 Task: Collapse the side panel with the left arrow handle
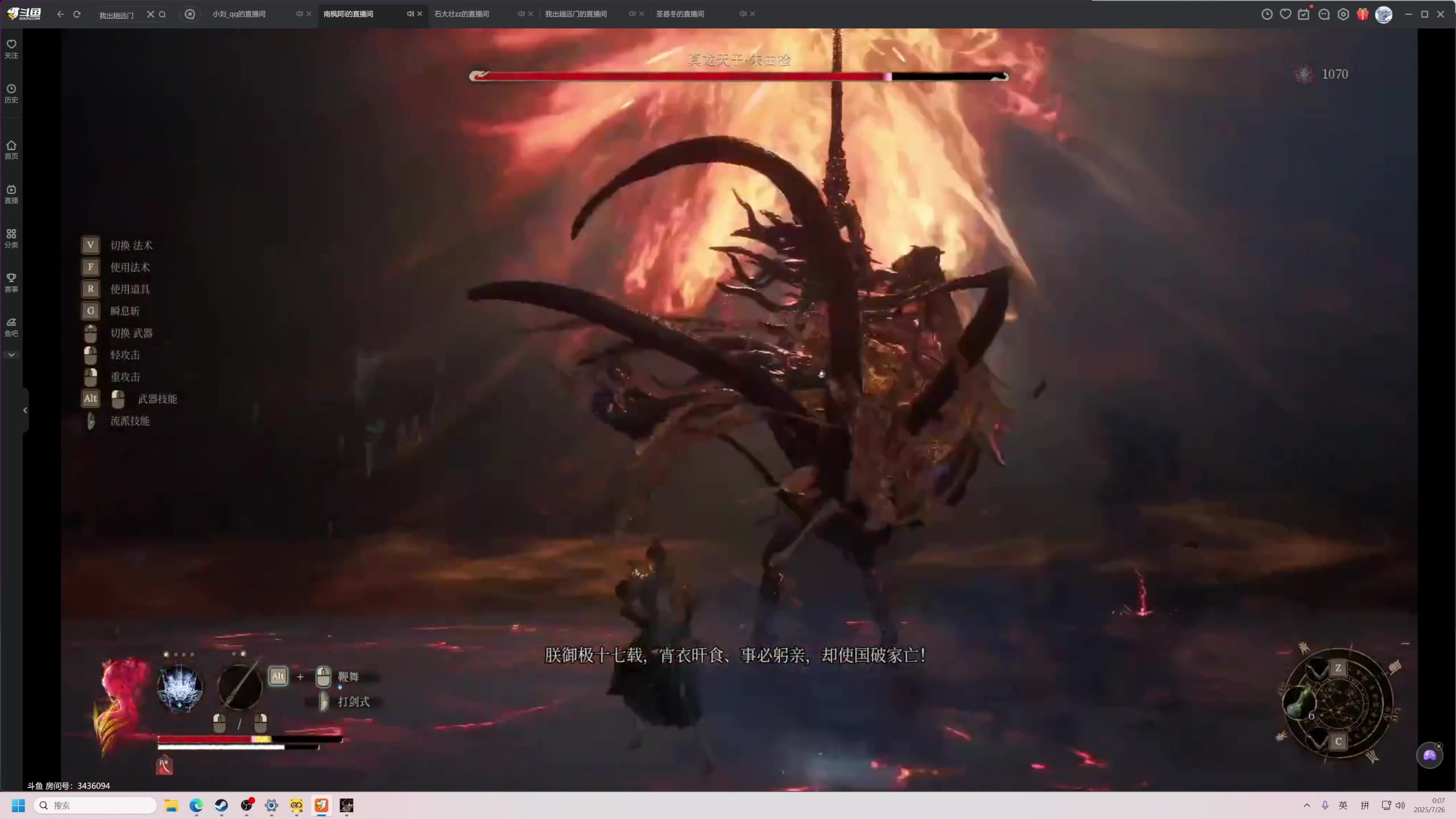[x=25, y=410]
